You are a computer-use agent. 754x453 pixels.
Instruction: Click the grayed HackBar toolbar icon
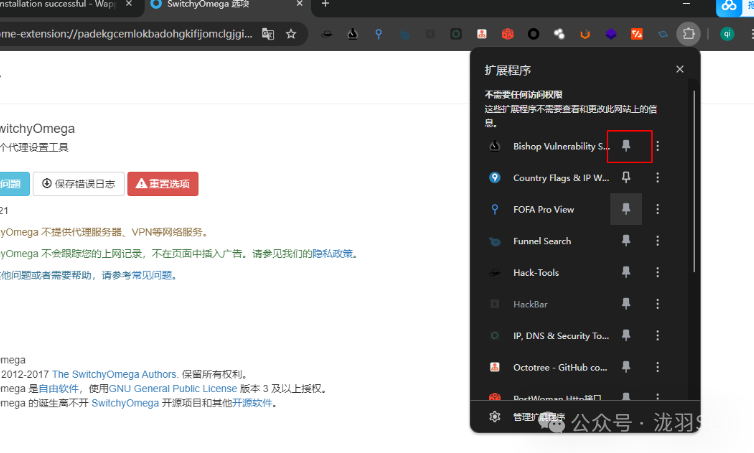[430, 34]
